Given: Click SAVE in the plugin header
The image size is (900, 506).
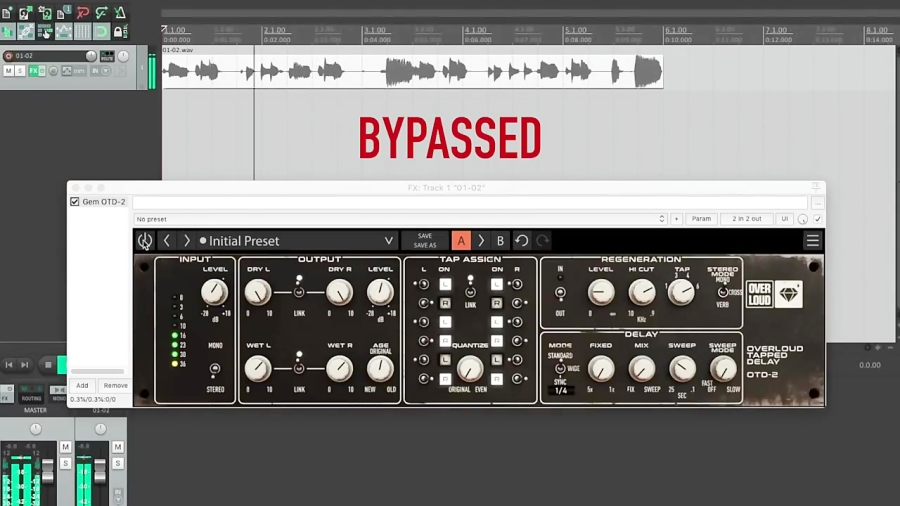Looking at the screenshot, I should point(425,236).
